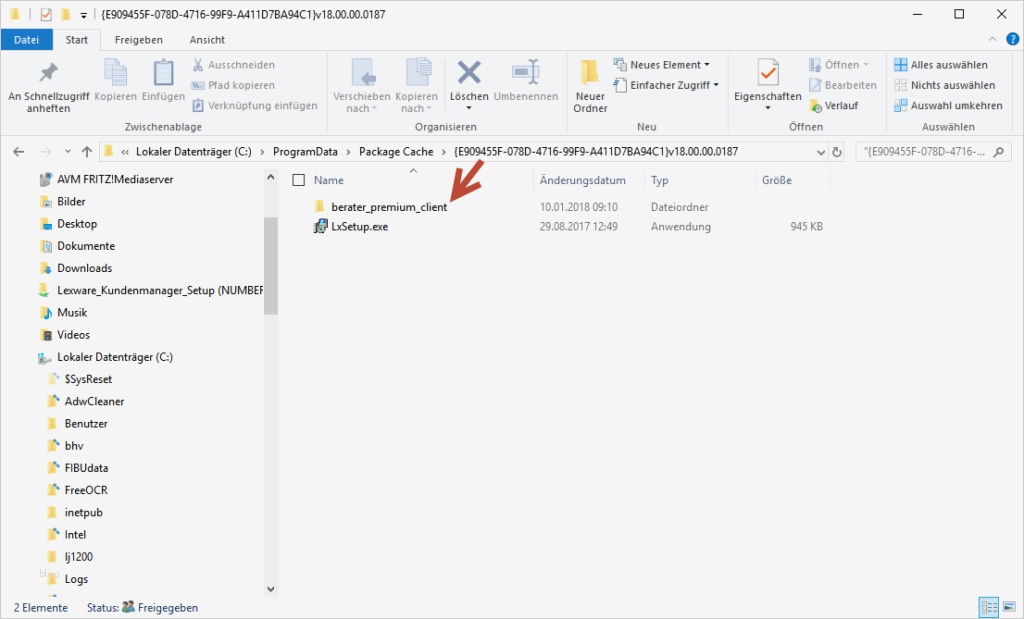Image resolution: width=1024 pixels, height=619 pixels.
Task: Click the properties checkmark in title bar
Action: click(x=46, y=14)
